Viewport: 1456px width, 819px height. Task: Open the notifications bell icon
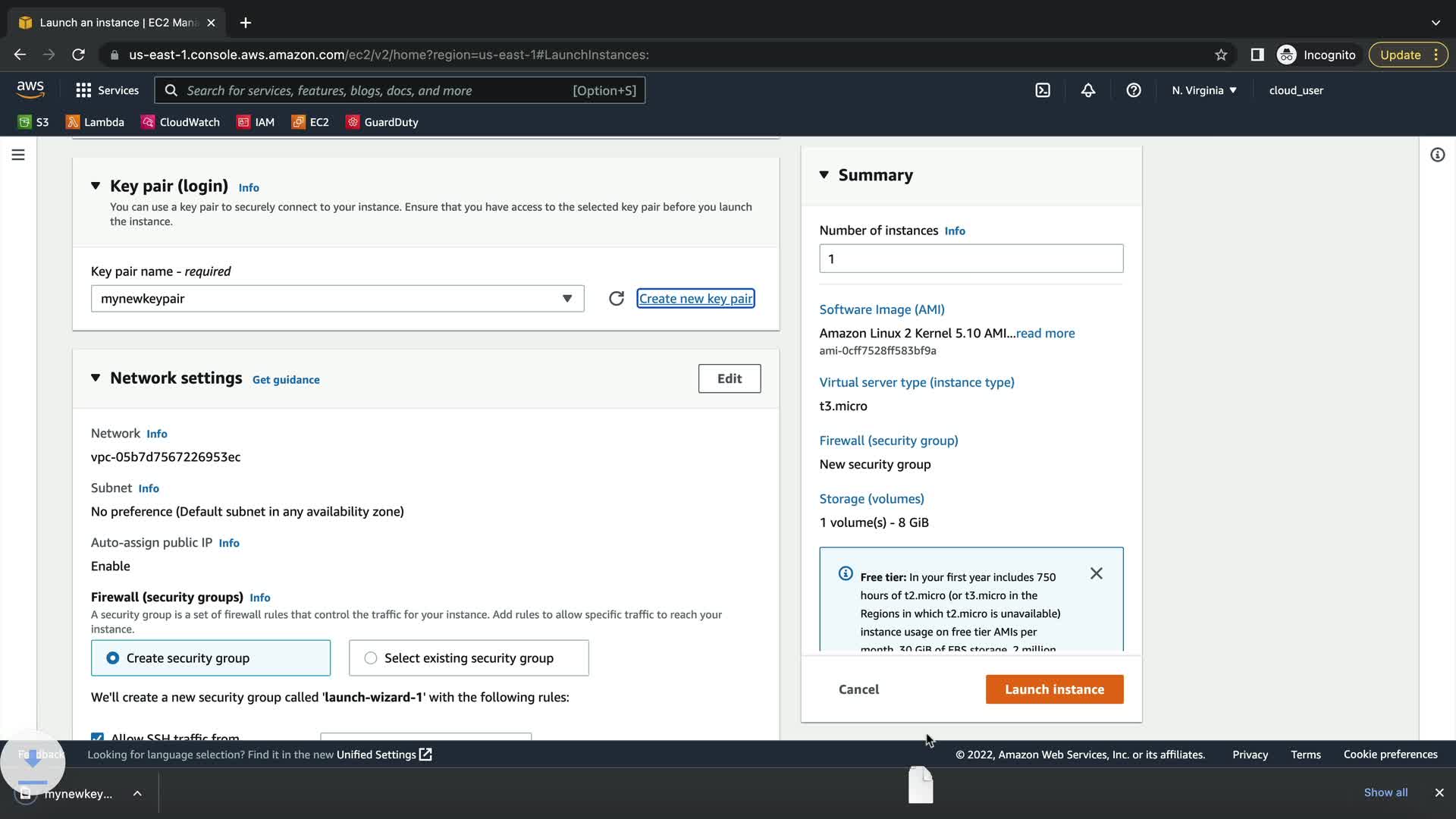1088,90
